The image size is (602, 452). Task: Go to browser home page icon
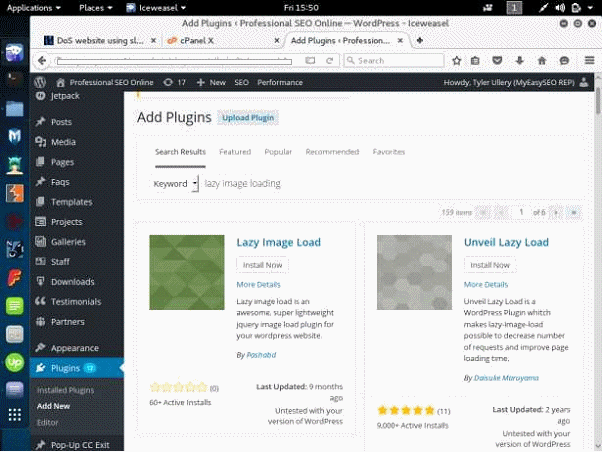tap(542, 61)
